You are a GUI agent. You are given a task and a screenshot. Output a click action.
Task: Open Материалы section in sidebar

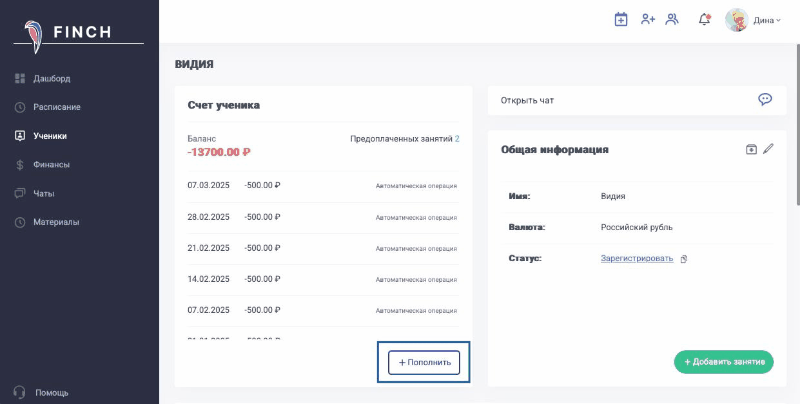55,222
